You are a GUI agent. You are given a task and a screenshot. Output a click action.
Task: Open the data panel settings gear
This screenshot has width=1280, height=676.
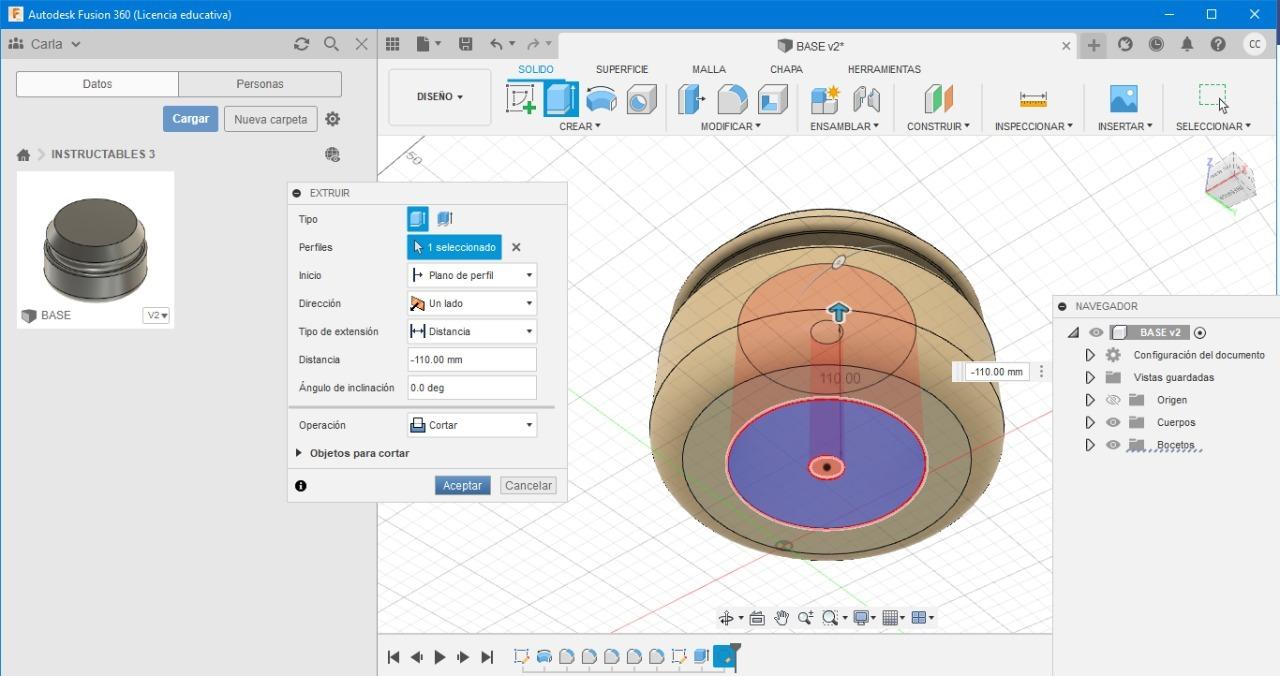click(333, 119)
